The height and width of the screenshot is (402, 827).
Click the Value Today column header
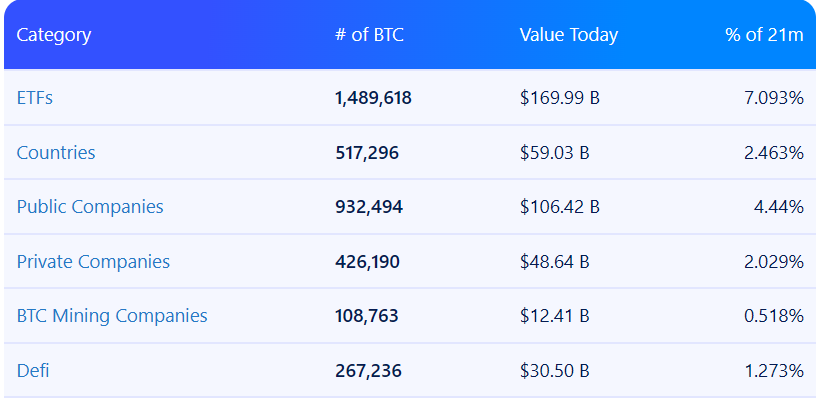(x=568, y=35)
